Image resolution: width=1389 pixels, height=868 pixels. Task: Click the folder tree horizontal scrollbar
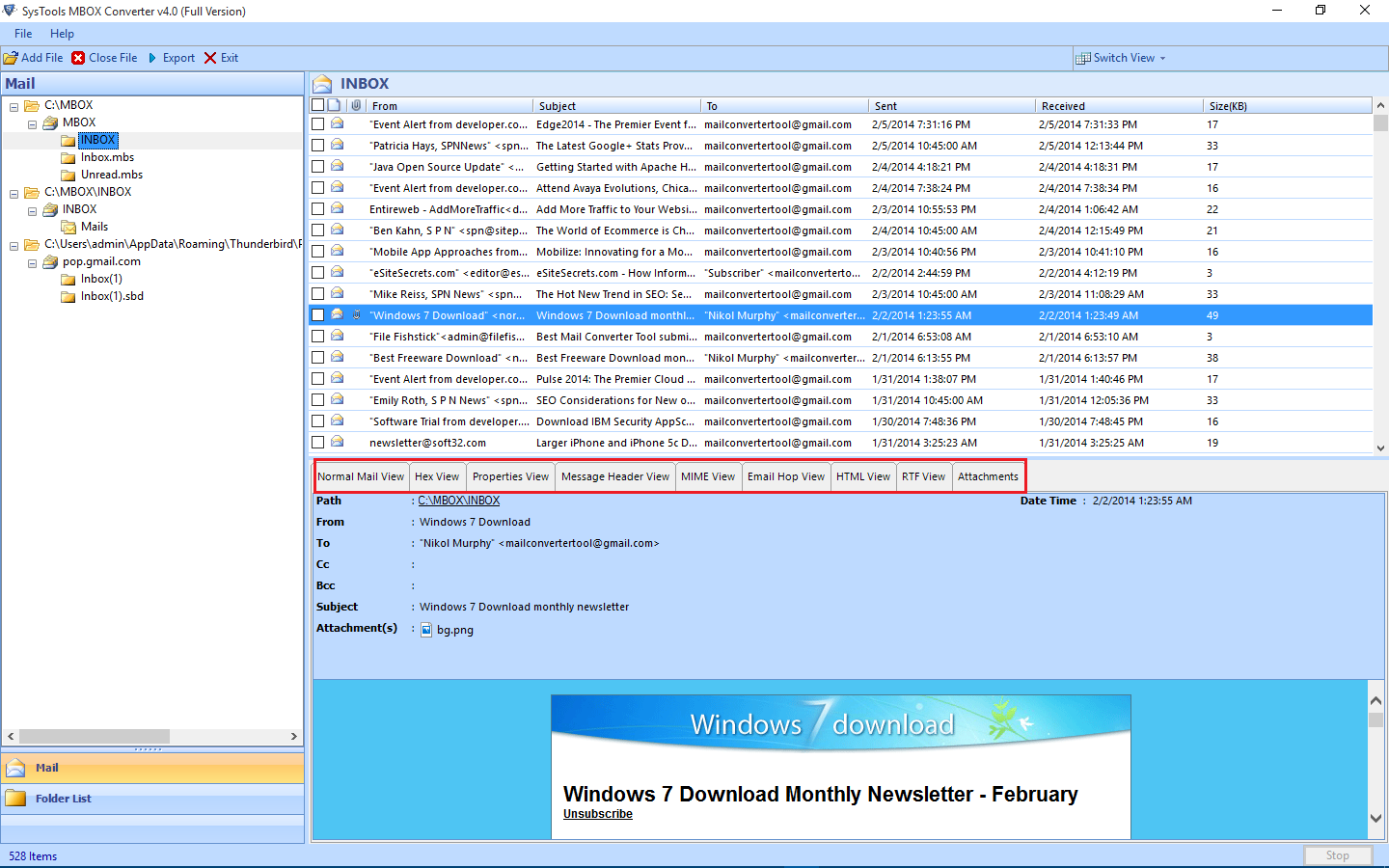95,736
